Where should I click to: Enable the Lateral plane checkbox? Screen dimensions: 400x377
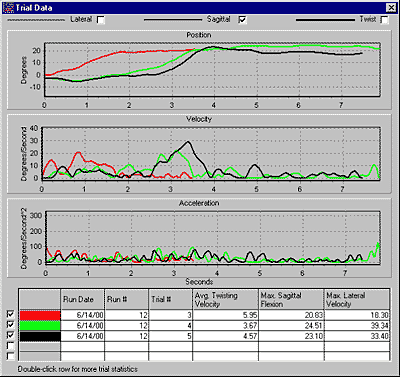pos(101,20)
